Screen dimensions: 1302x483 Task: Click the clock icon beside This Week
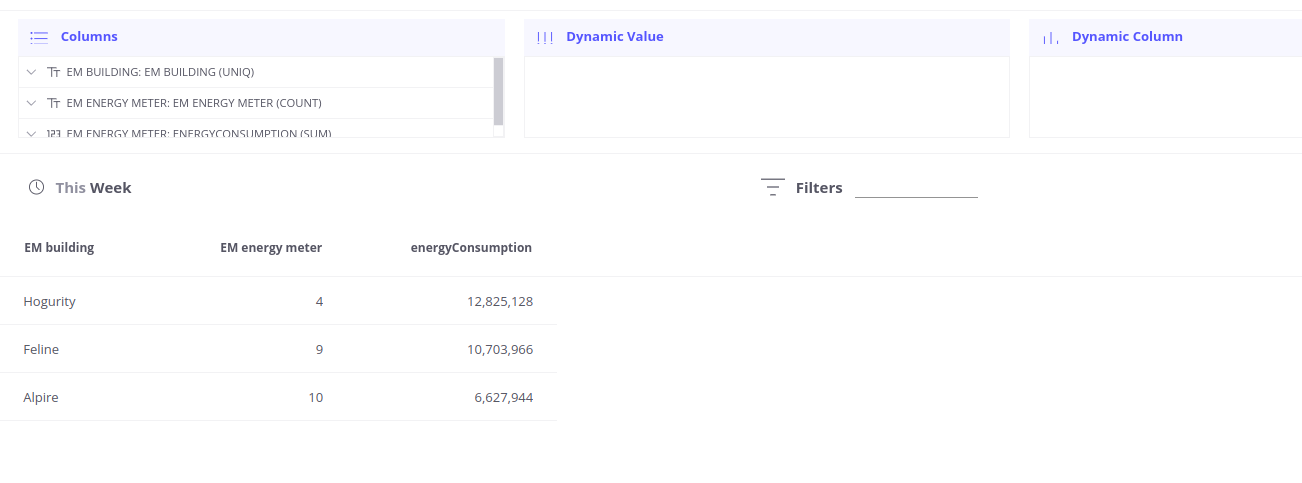(x=36, y=187)
